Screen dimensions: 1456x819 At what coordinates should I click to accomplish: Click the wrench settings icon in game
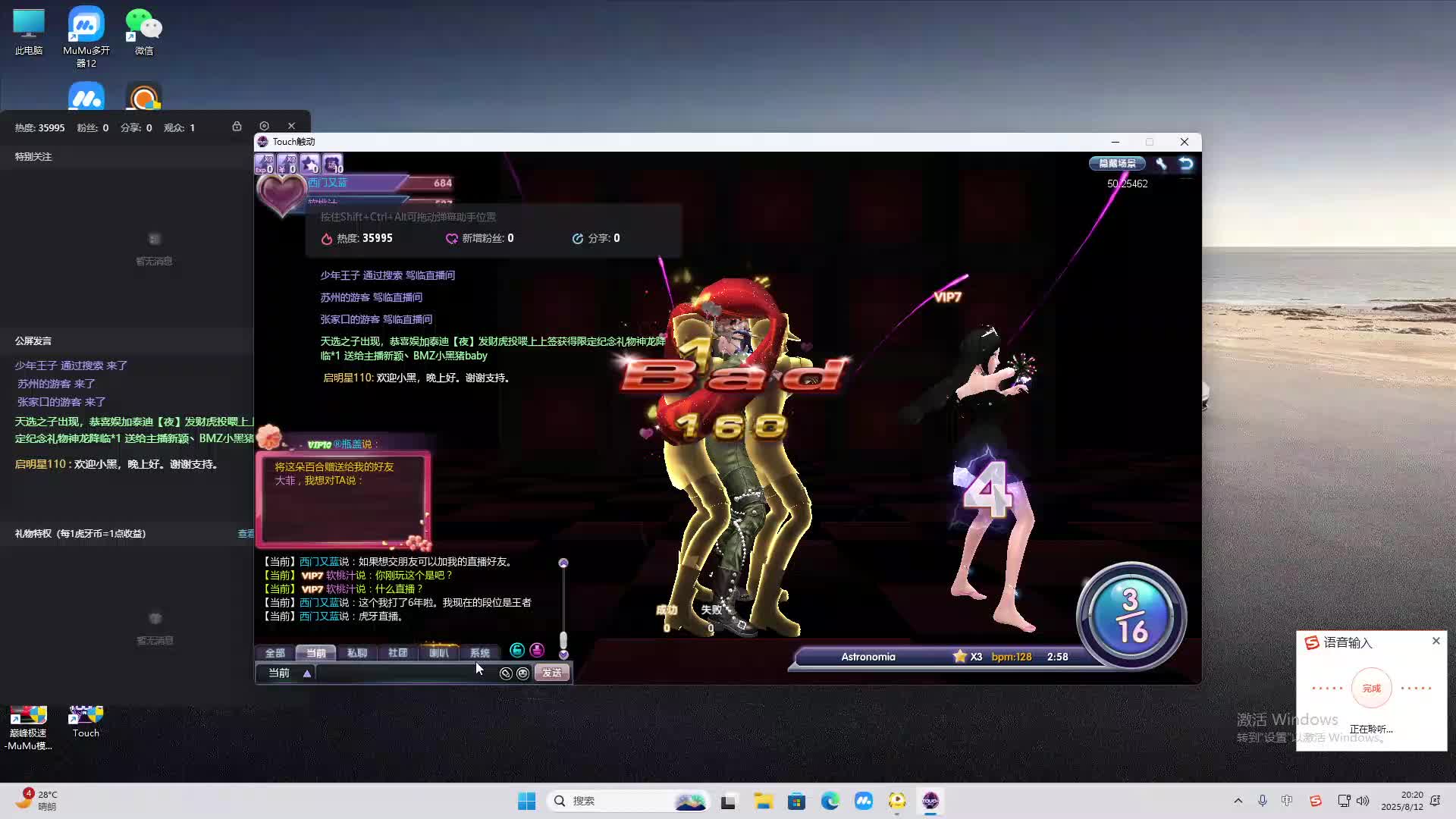point(1161,164)
